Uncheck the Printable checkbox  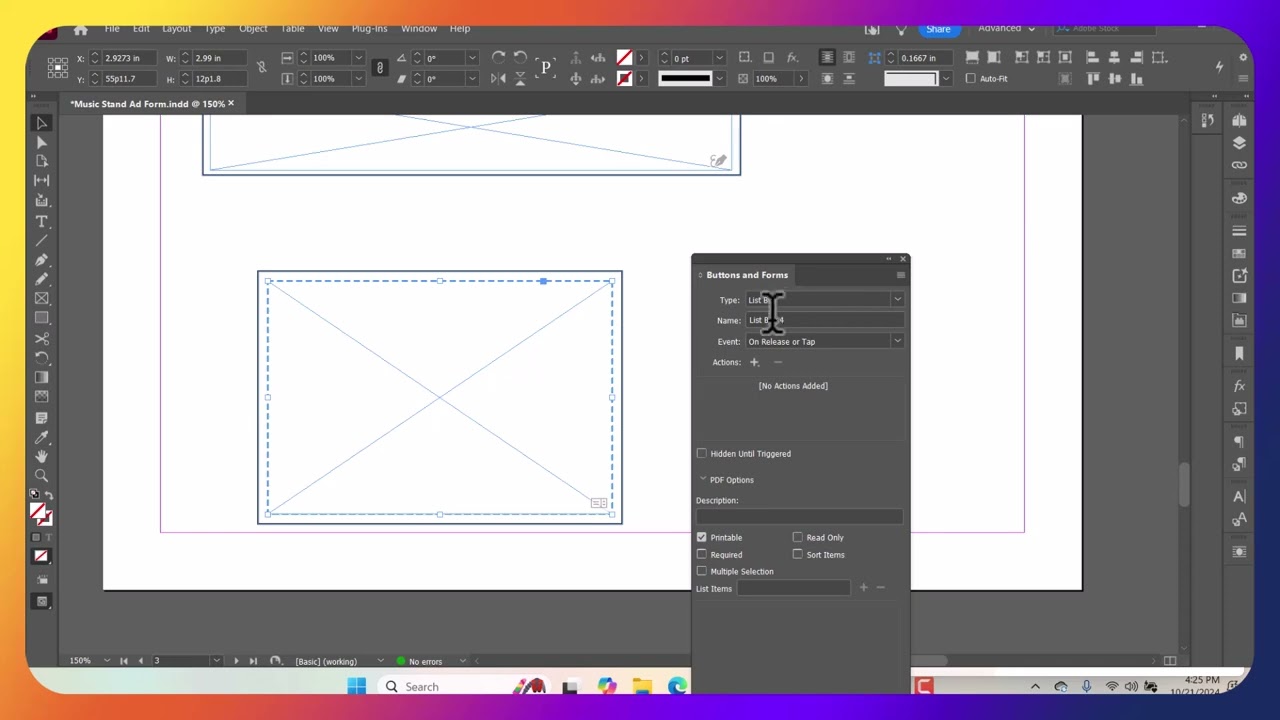(x=701, y=538)
